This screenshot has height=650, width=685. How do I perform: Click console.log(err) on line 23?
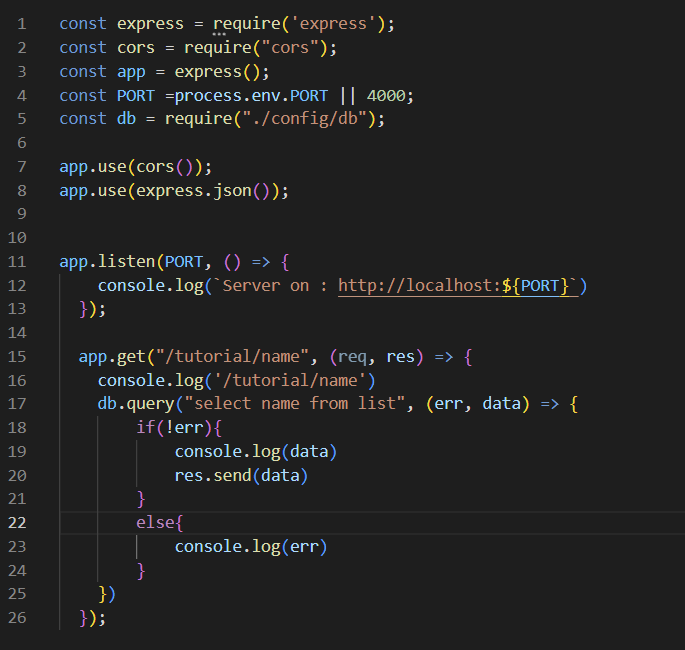pyautogui.click(x=251, y=546)
